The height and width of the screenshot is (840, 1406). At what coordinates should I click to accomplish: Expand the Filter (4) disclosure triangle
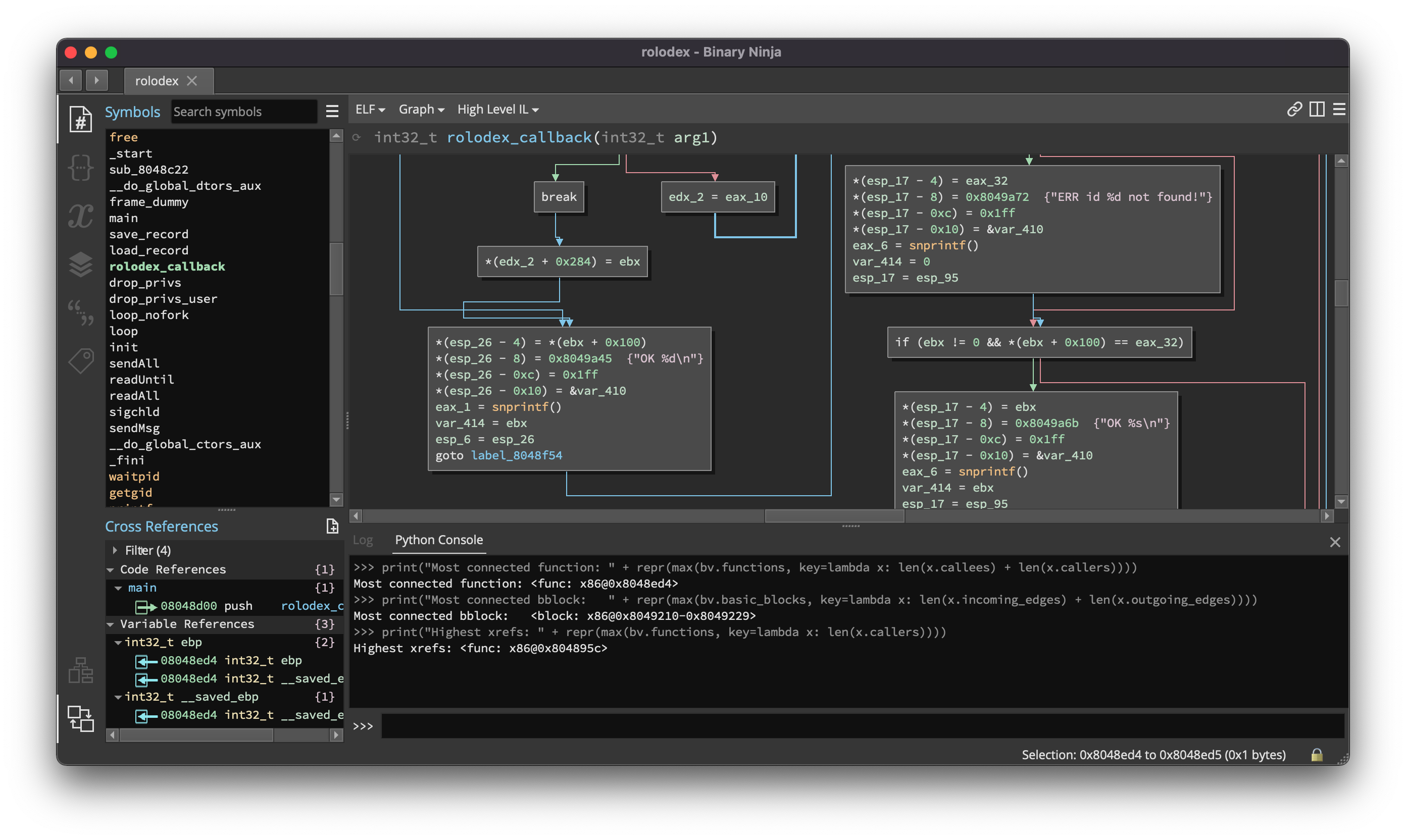[115, 550]
